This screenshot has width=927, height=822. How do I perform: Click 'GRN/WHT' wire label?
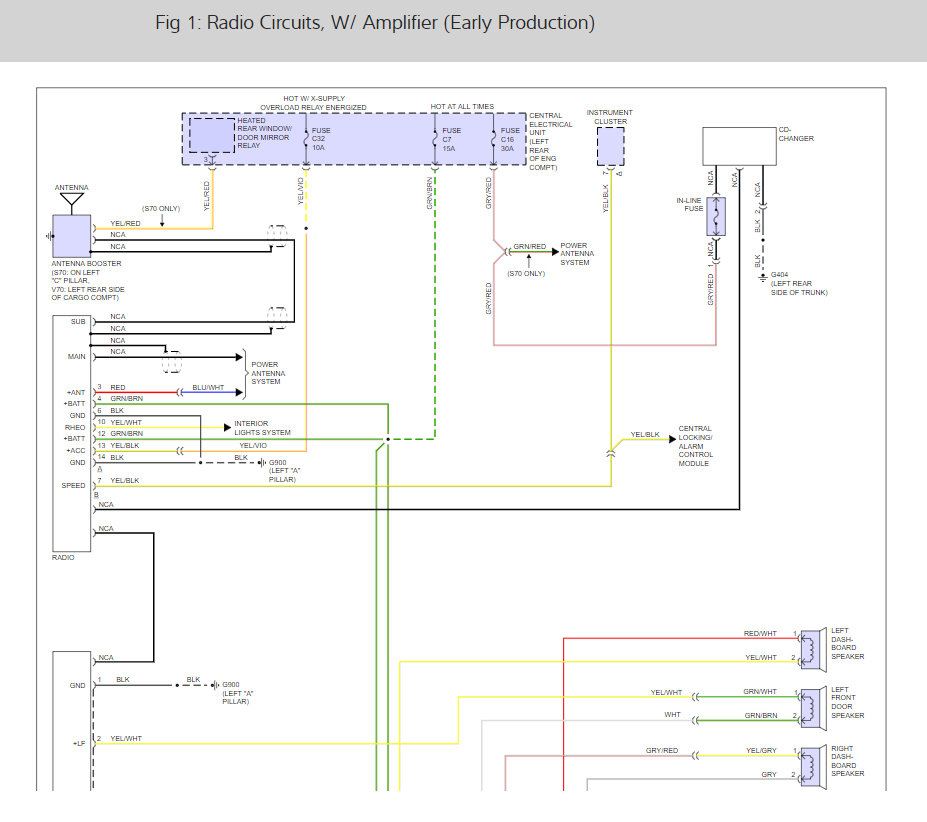coord(760,691)
